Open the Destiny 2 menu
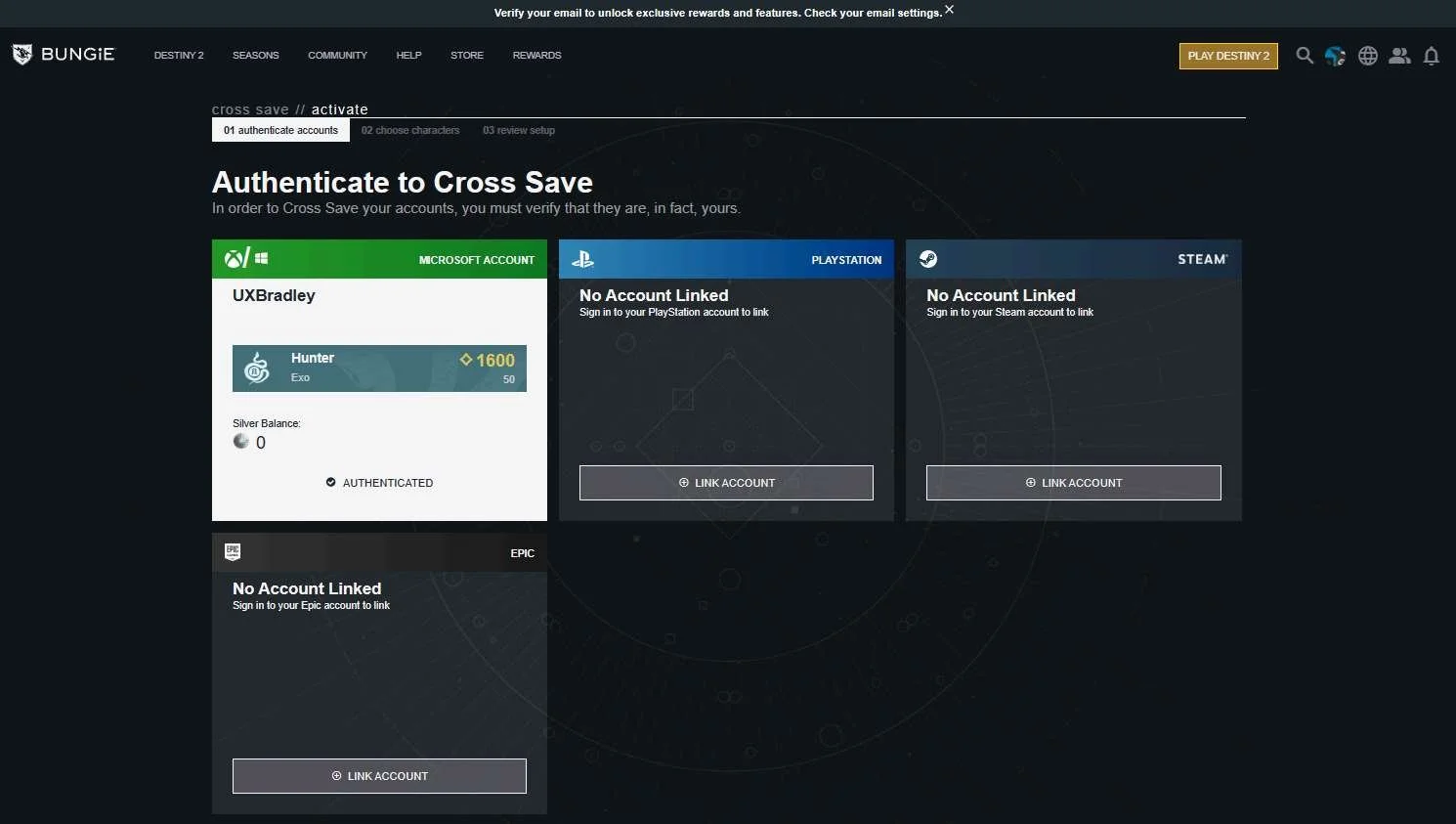 179,56
